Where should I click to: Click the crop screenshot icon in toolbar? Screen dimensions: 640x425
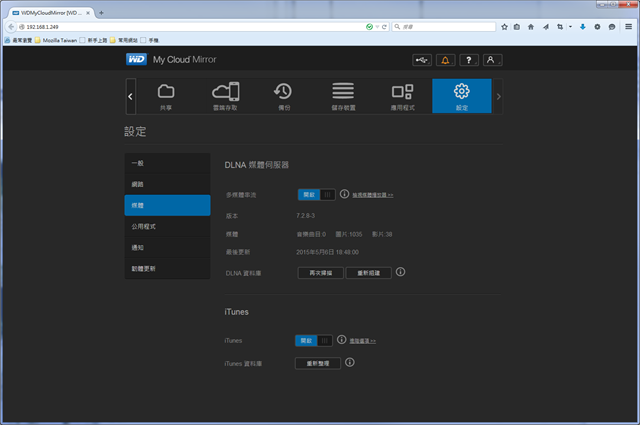point(560,27)
